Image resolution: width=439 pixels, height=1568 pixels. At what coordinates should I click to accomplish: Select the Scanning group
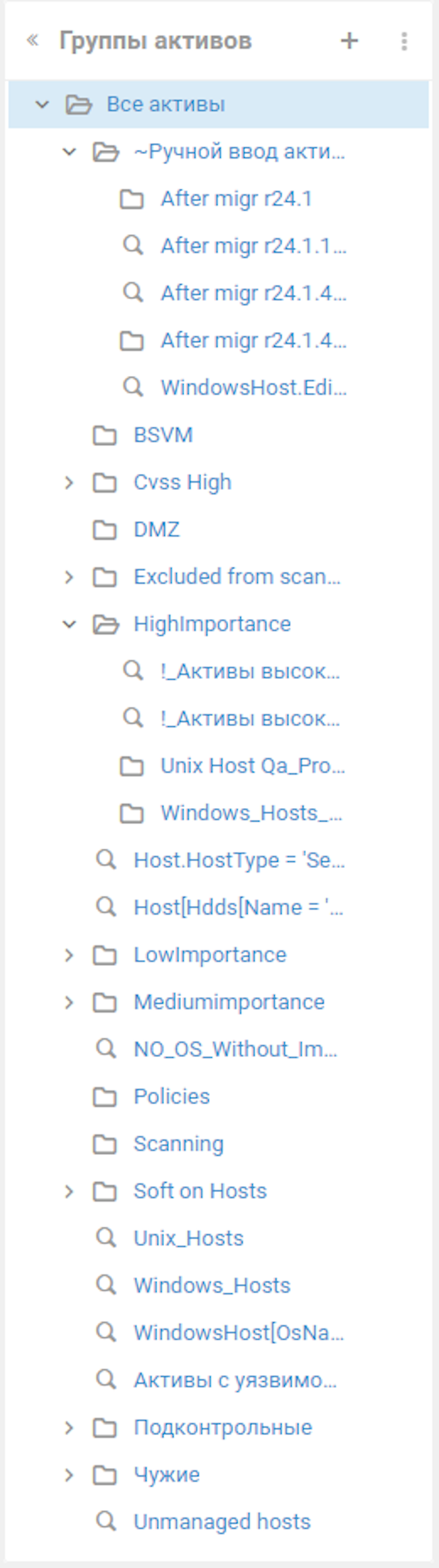click(178, 1143)
